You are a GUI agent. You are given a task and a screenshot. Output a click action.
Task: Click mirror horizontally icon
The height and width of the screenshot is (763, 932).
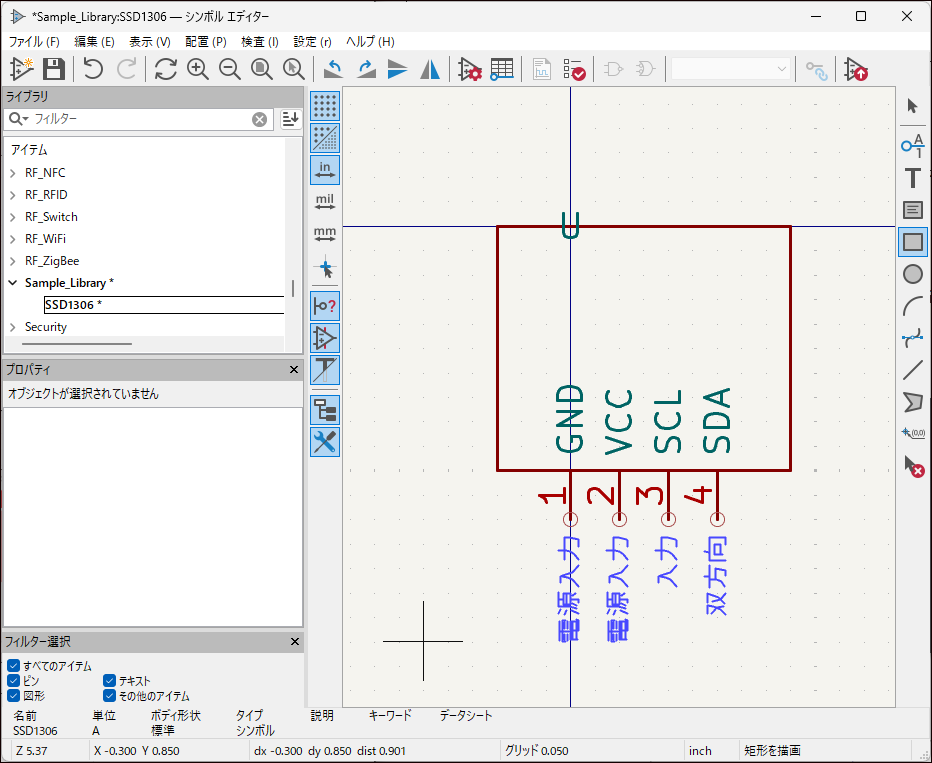coord(430,69)
